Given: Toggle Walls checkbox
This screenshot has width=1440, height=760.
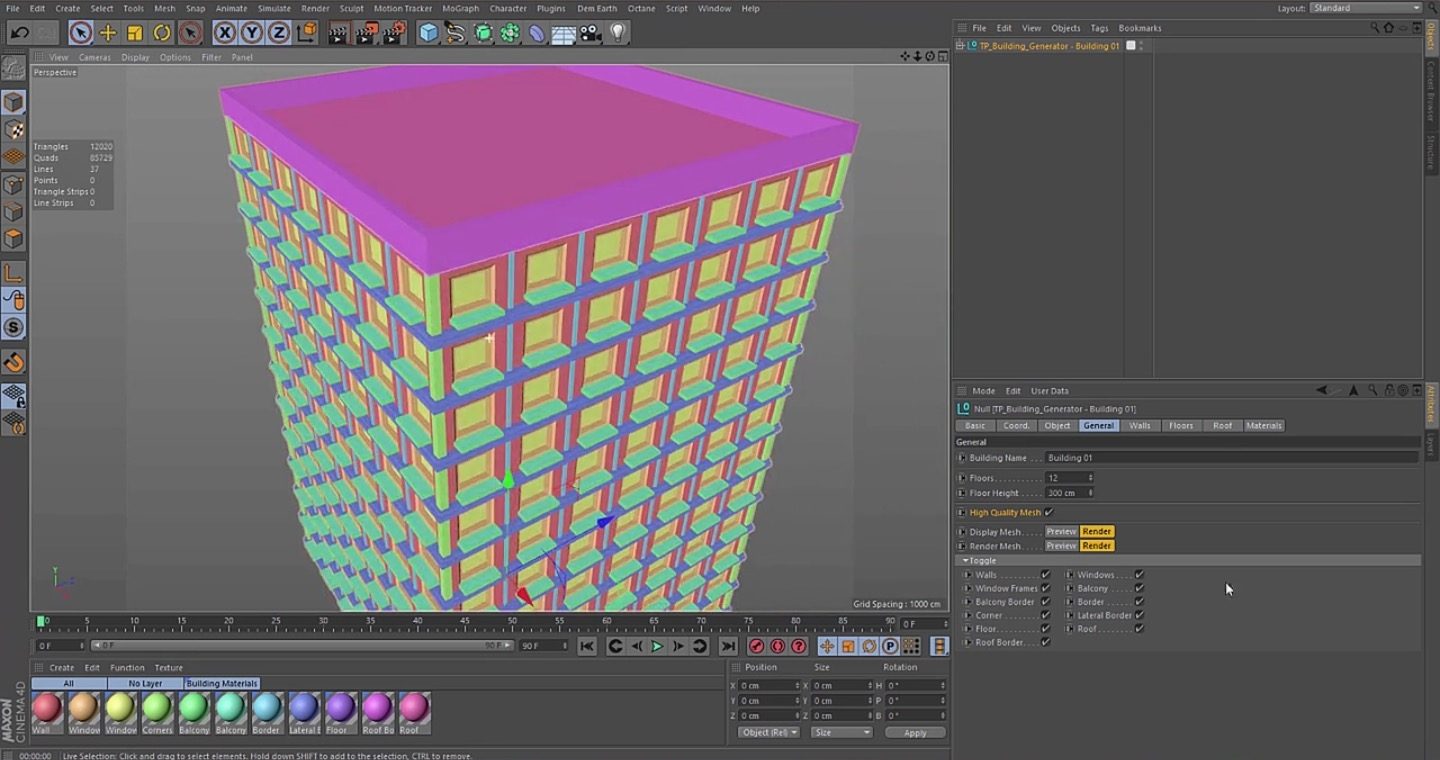Looking at the screenshot, I should click(x=1045, y=575).
